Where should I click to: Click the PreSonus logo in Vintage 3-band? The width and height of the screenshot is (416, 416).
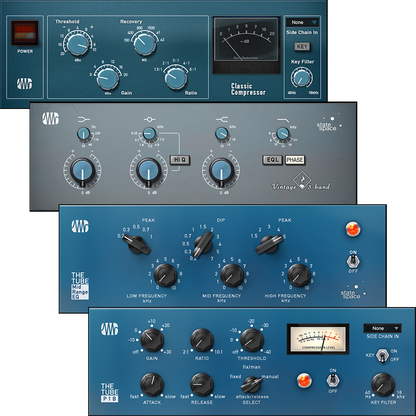(50, 119)
